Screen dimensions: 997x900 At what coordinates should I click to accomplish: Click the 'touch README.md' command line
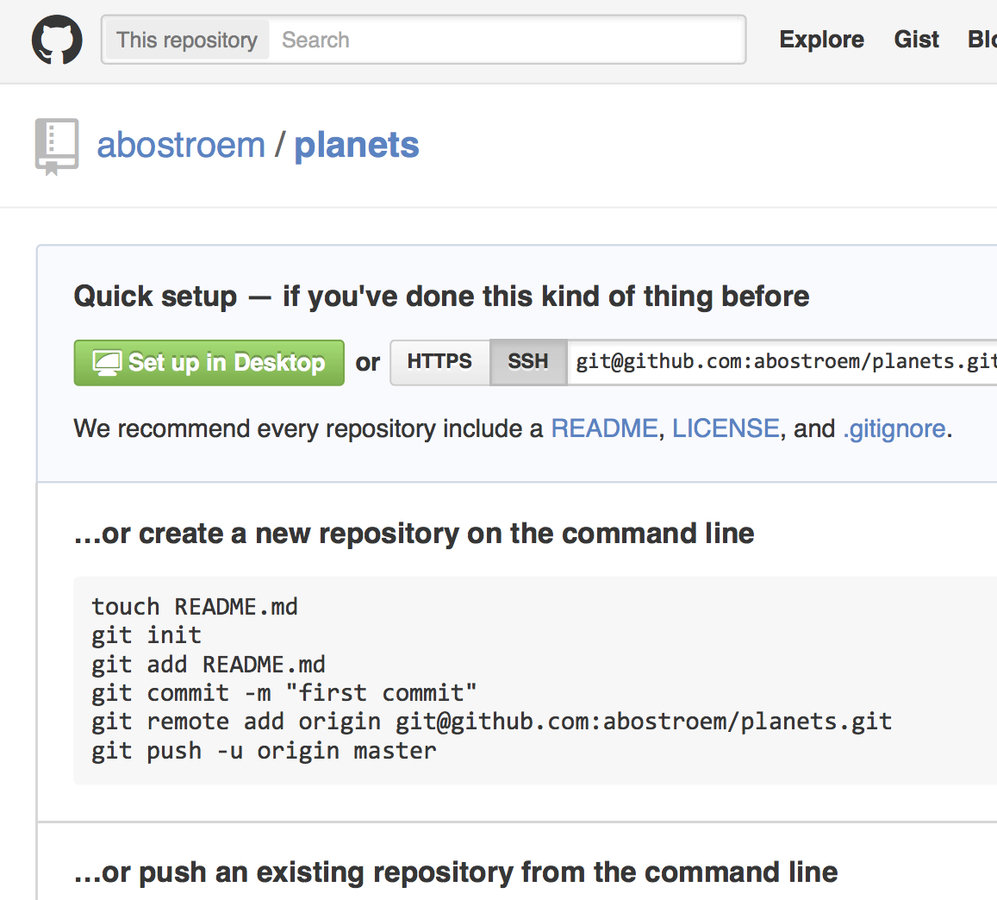pyautogui.click(x=195, y=607)
